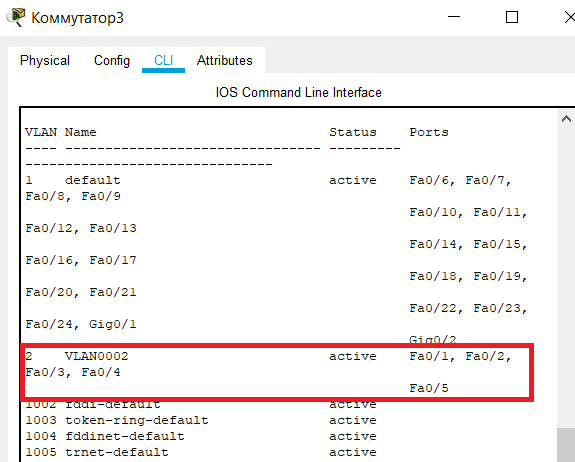575x462 pixels.
Task: Click the 'Ports' column header
Action: click(x=429, y=132)
